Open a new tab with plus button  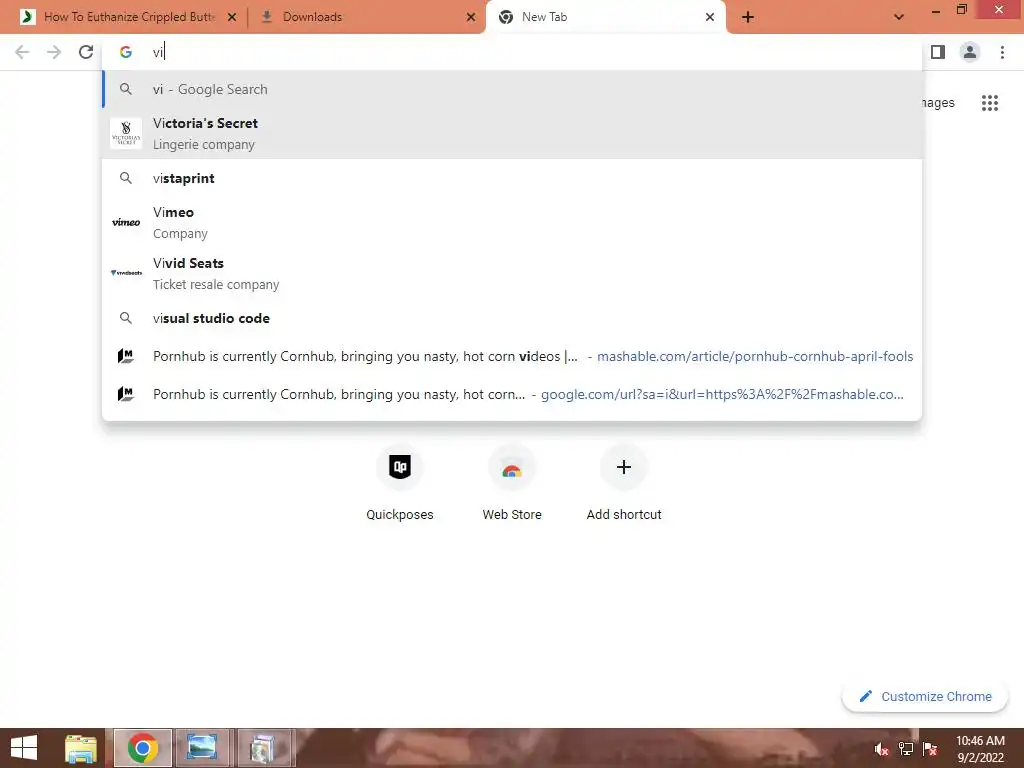(x=748, y=17)
